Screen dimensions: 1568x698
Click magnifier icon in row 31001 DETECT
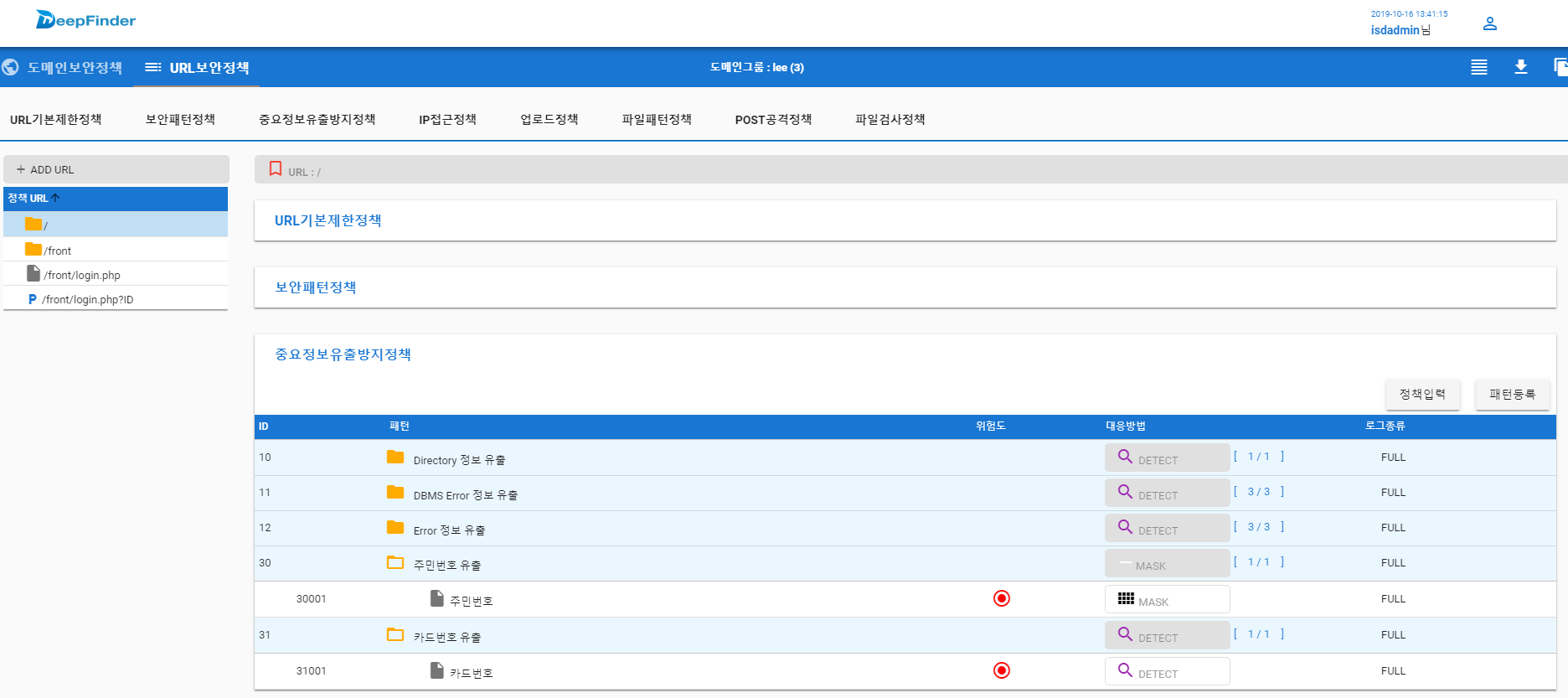1125,670
